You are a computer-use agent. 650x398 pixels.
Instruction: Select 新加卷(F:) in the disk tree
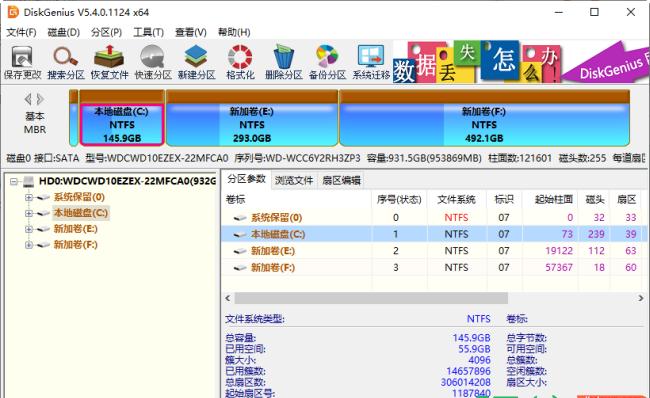click(75, 245)
